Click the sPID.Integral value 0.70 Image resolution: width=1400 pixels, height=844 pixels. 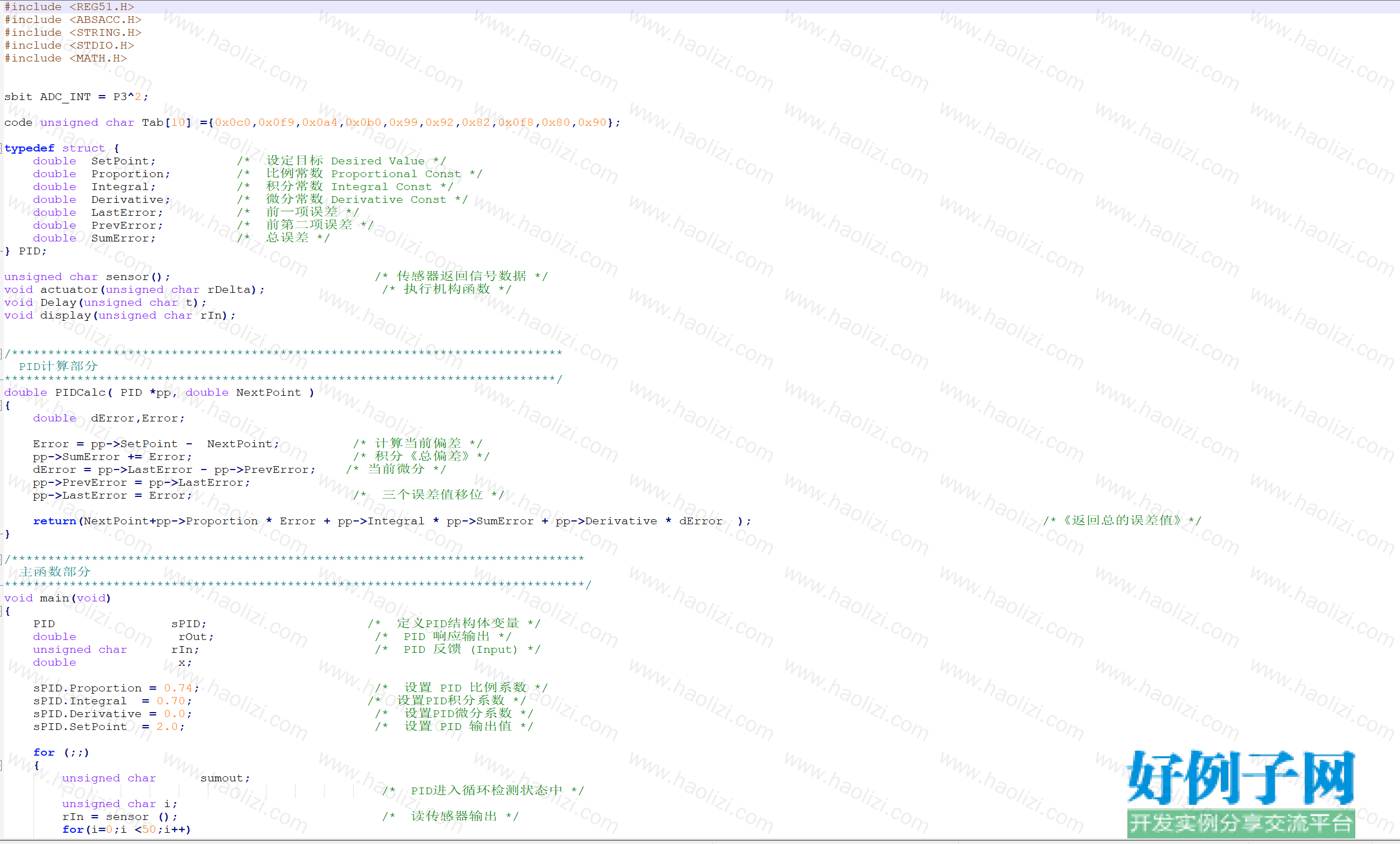point(170,701)
